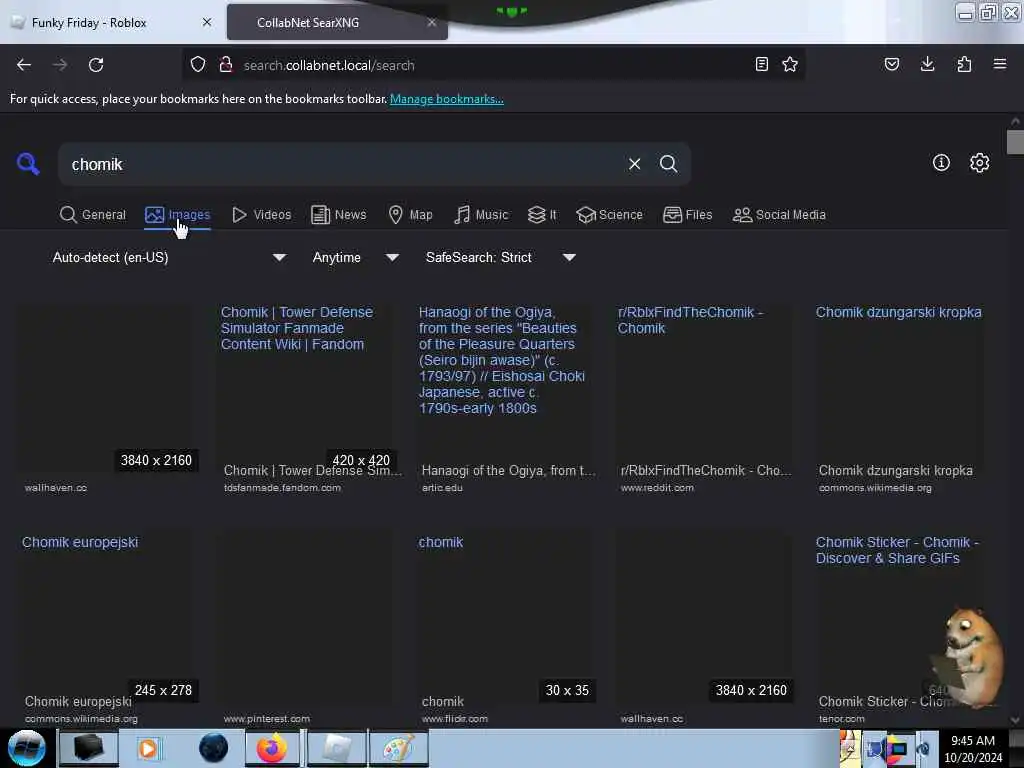Image resolution: width=1024 pixels, height=768 pixels.
Task: Open the Chomik europejski result link
Action: 80,542
